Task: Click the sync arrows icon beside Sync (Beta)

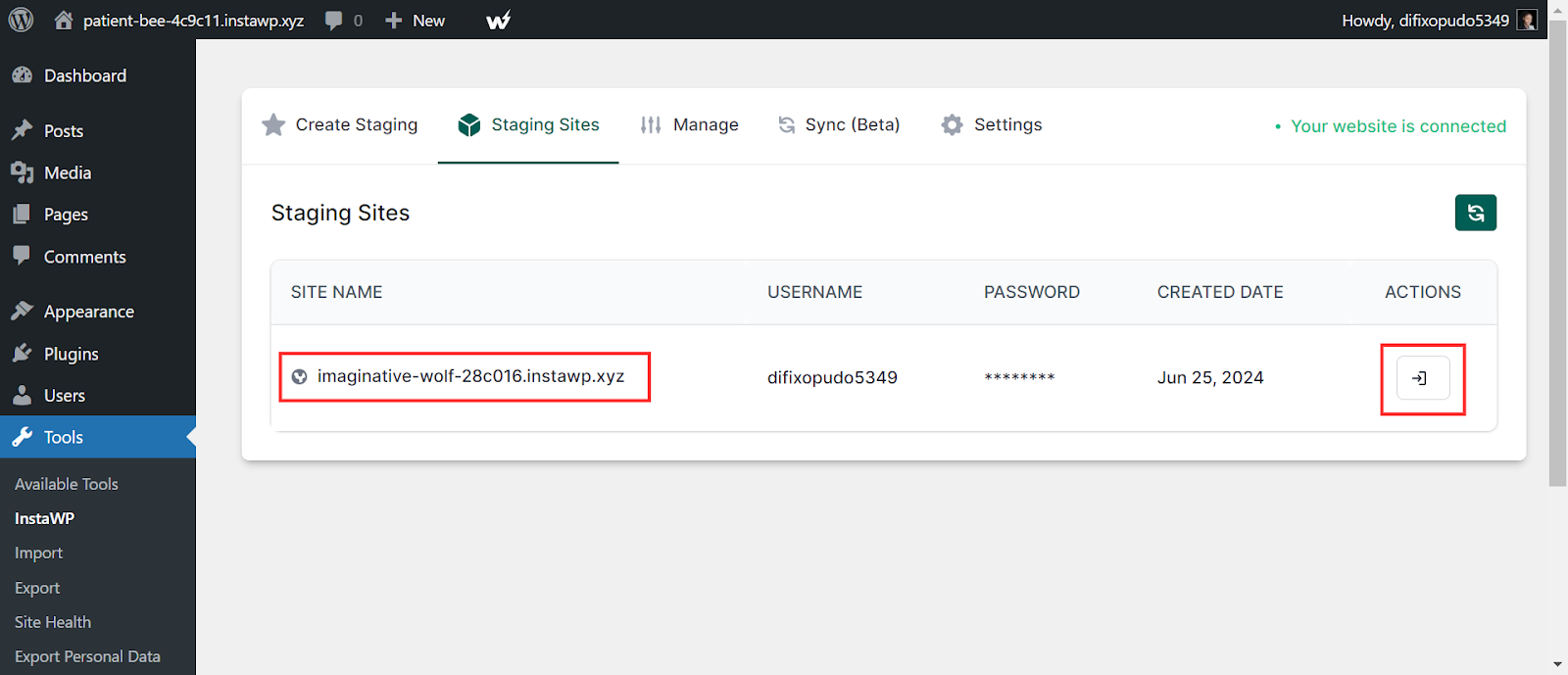Action: [x=786, y=124]
